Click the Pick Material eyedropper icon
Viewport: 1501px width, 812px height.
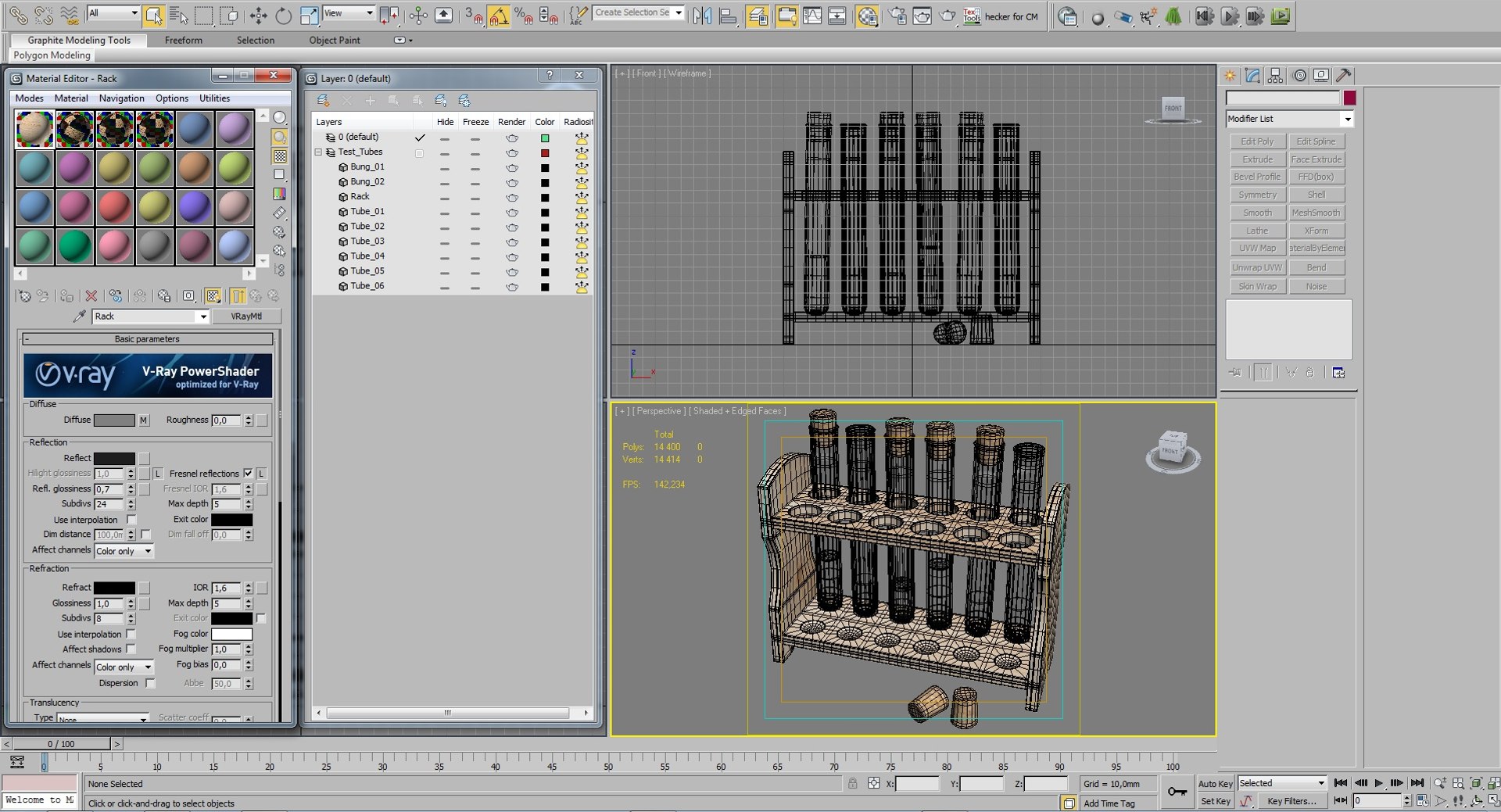pos(79,316)
